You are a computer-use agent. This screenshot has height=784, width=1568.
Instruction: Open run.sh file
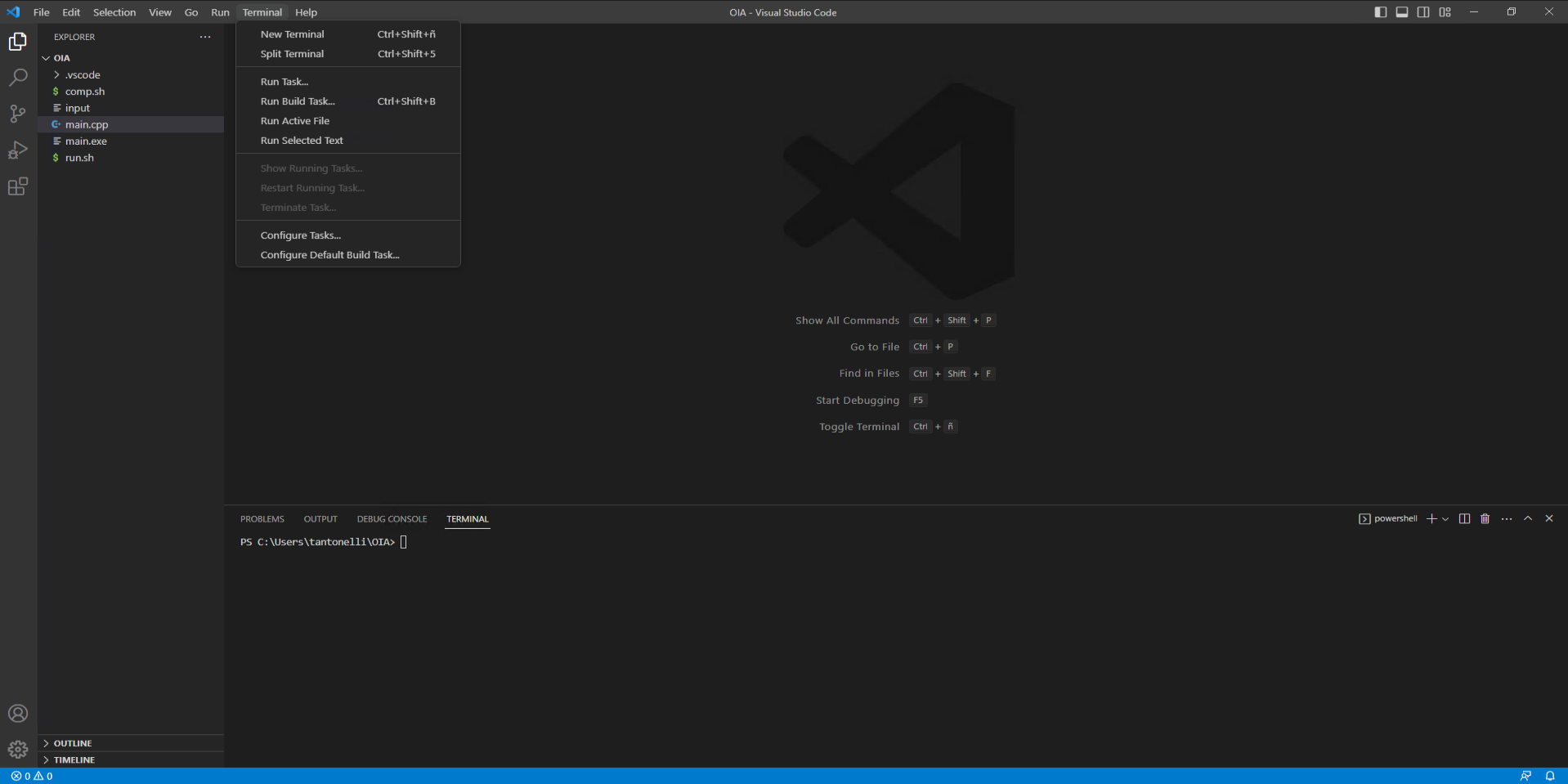(131, 158)
